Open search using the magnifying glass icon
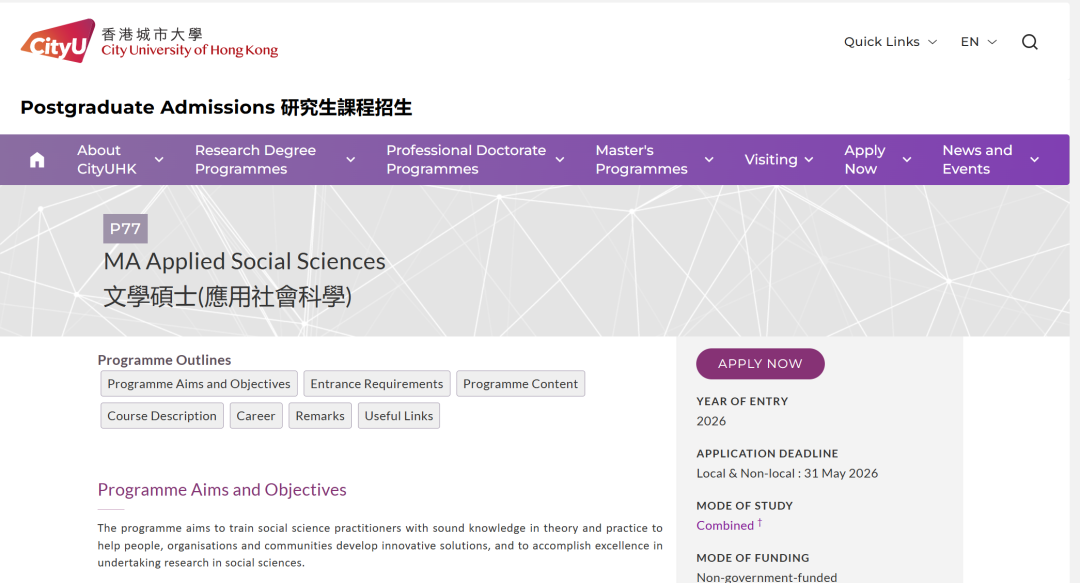The height and width of the screenshot is (583, 1080). coord(1029,41)
